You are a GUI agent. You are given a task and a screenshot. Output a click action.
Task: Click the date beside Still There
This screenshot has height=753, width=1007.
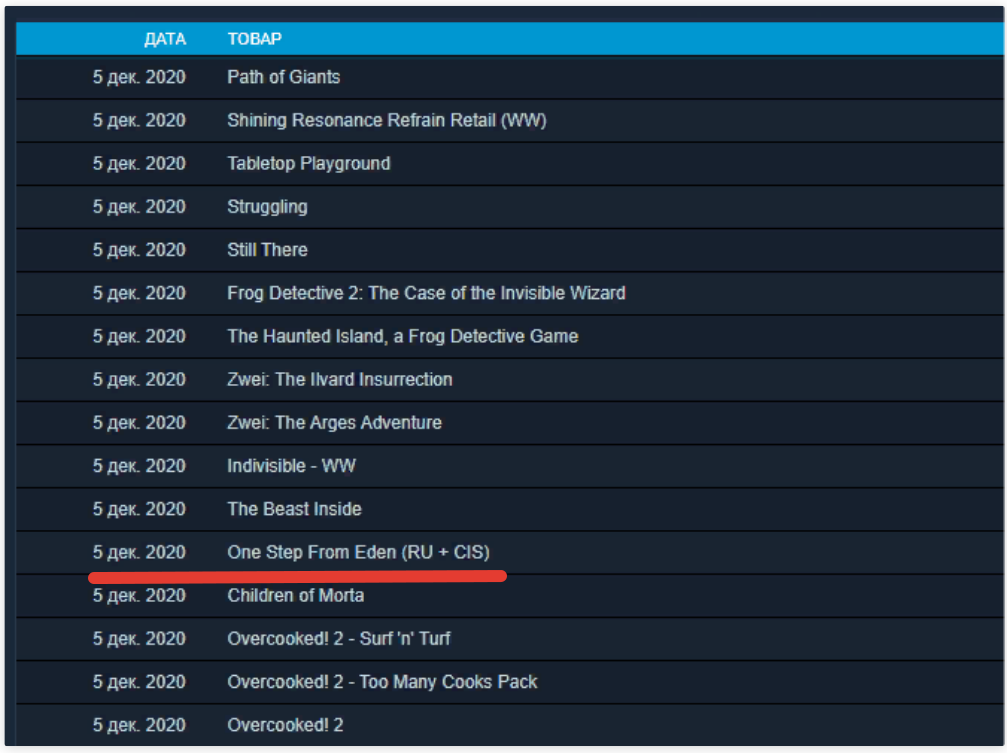click(x=139, y=250)
